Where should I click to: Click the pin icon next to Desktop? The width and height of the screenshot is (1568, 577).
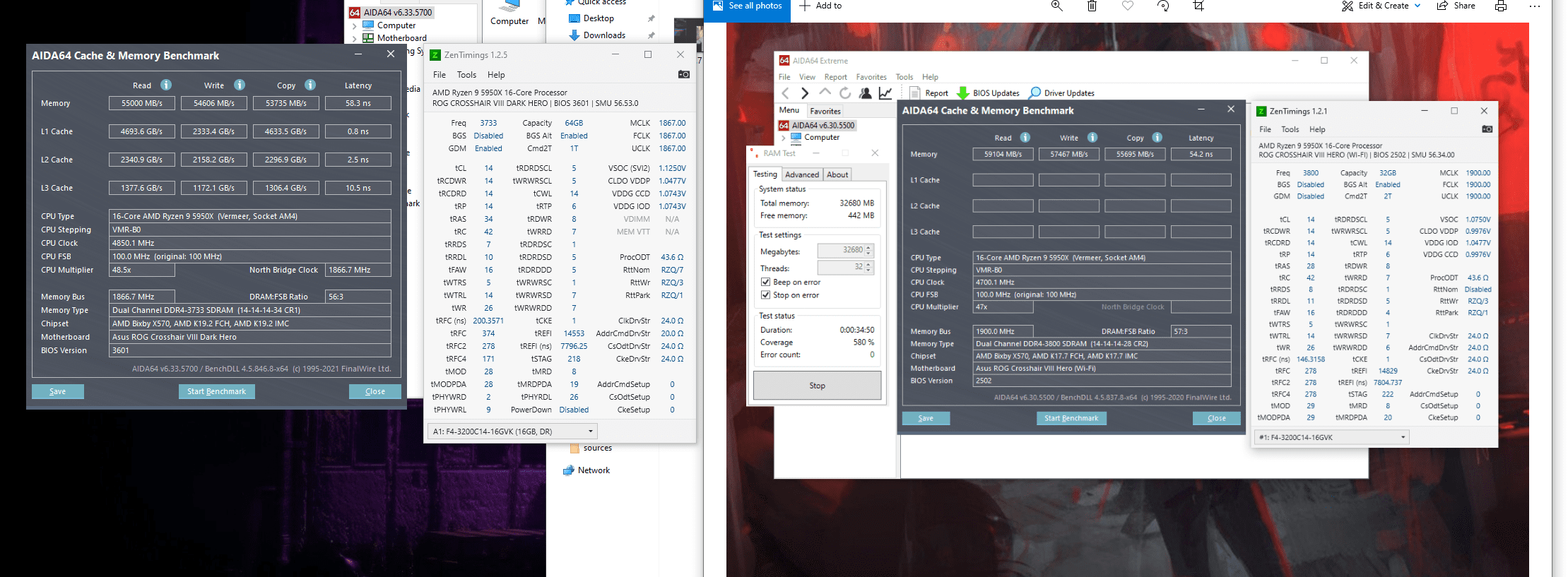click(x=652, y=18)
